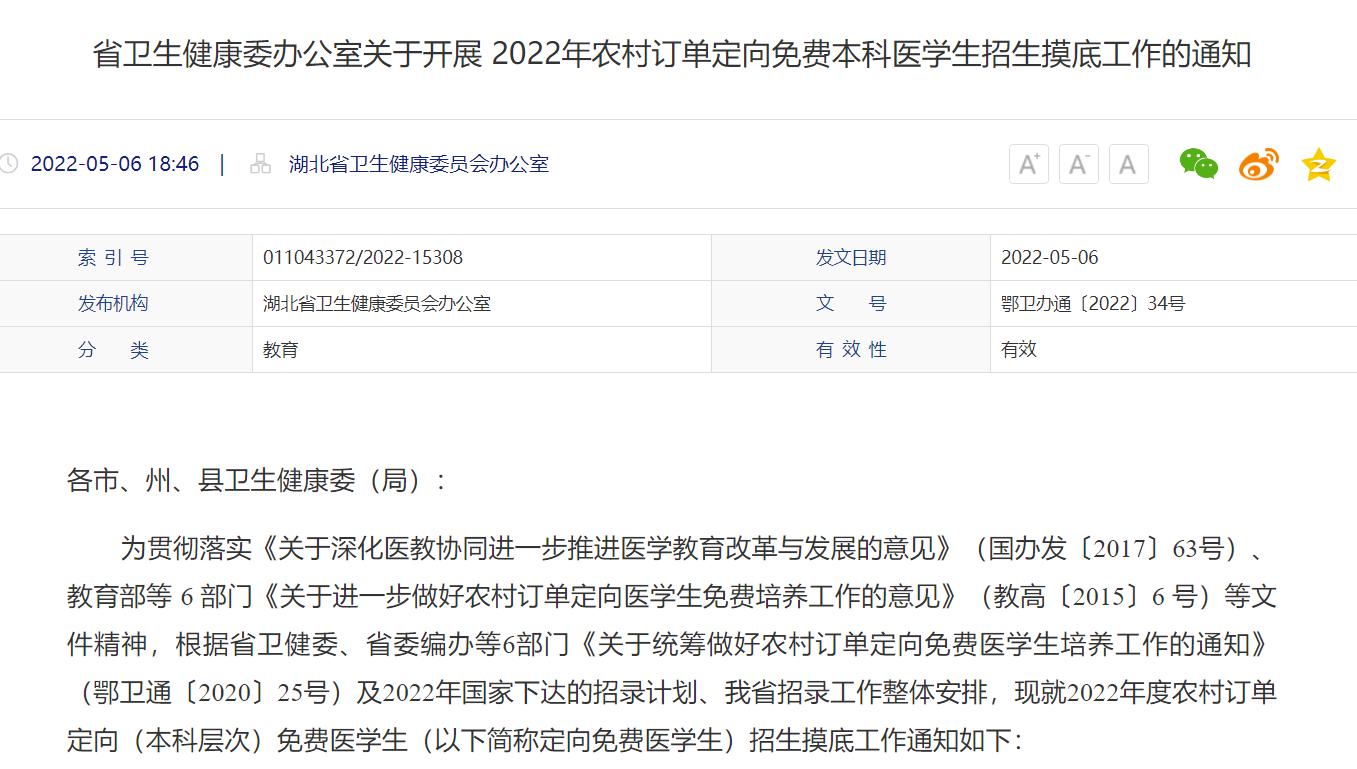This screenshot has width=1357, height=769.
Task: Increase the article font size (A+)
Action: [1028, 164]
